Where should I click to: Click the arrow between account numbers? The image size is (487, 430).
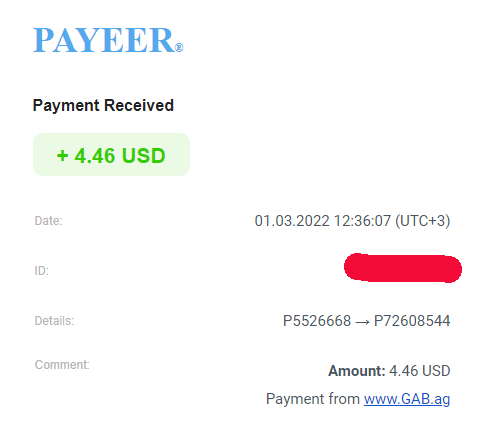click(x=363, y=322)
